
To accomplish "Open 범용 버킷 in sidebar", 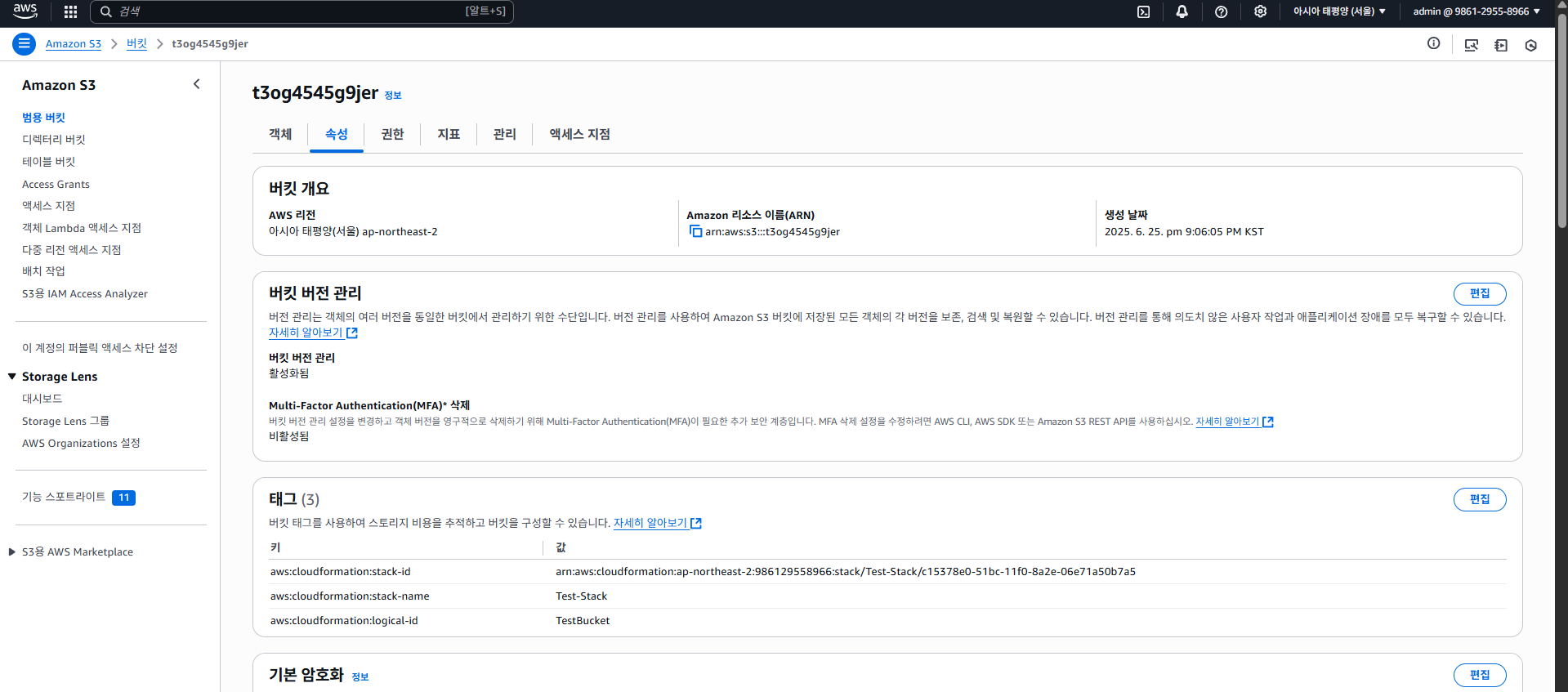I will [43, 118].
